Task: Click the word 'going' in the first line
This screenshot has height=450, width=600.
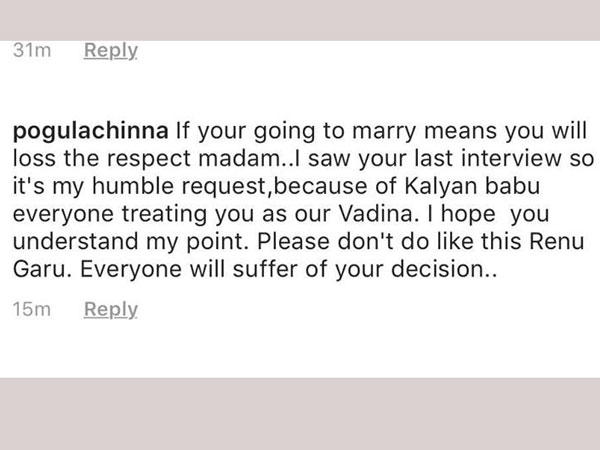Action: pyautogui.click(x=284, y=132)
